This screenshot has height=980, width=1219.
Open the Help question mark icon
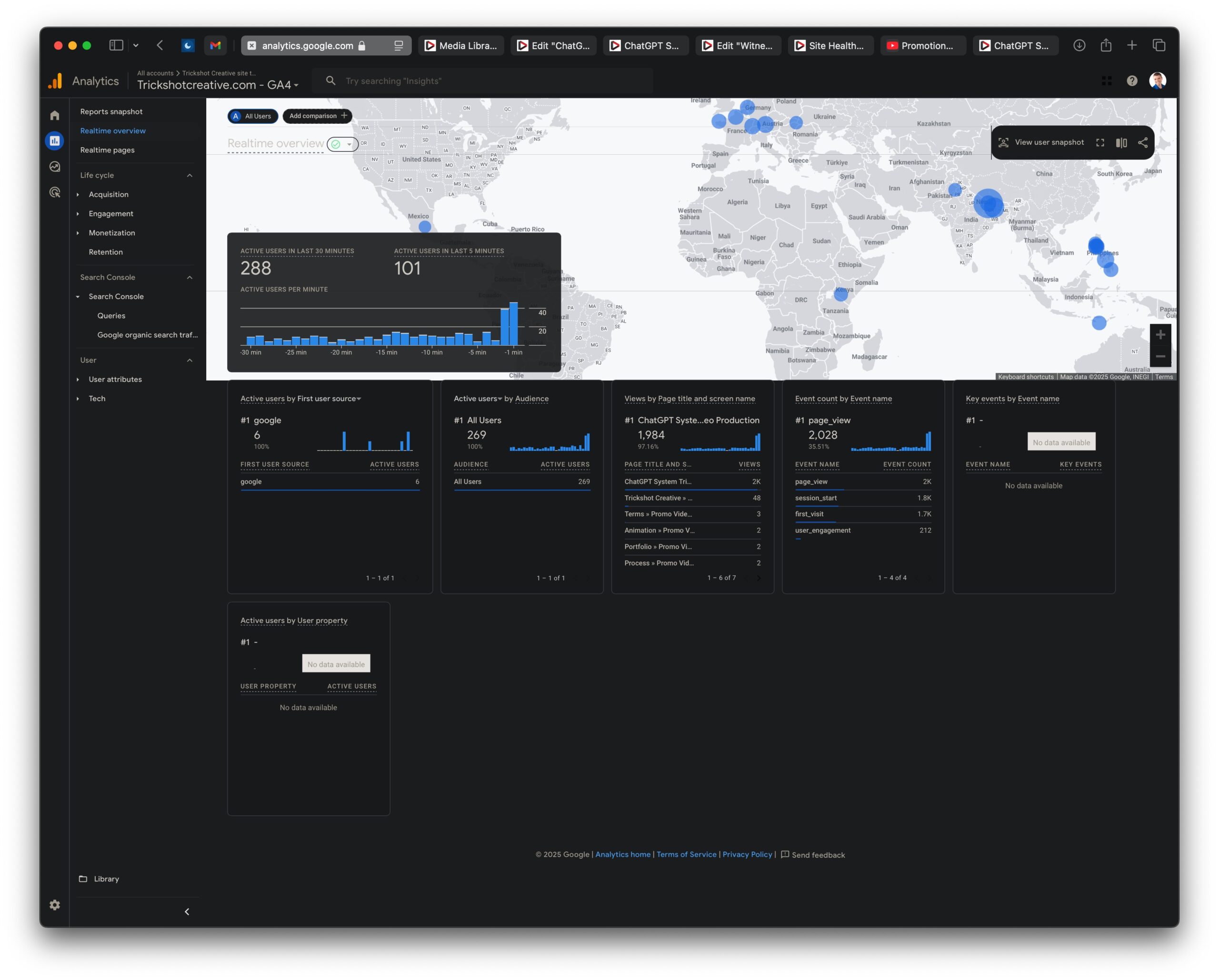tap(1132, 81)
